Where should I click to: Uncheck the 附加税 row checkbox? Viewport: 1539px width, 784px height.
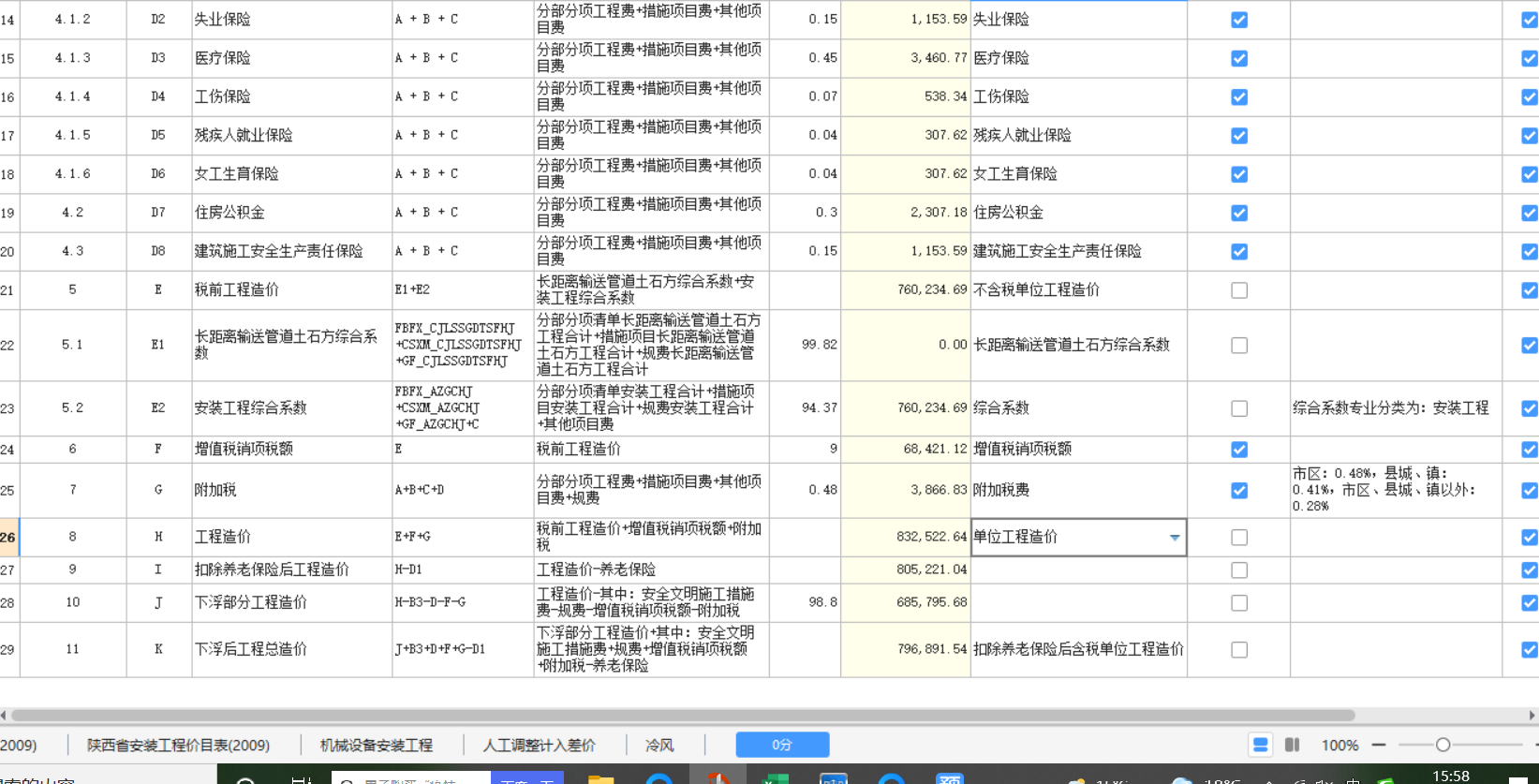click(1239, 491)
